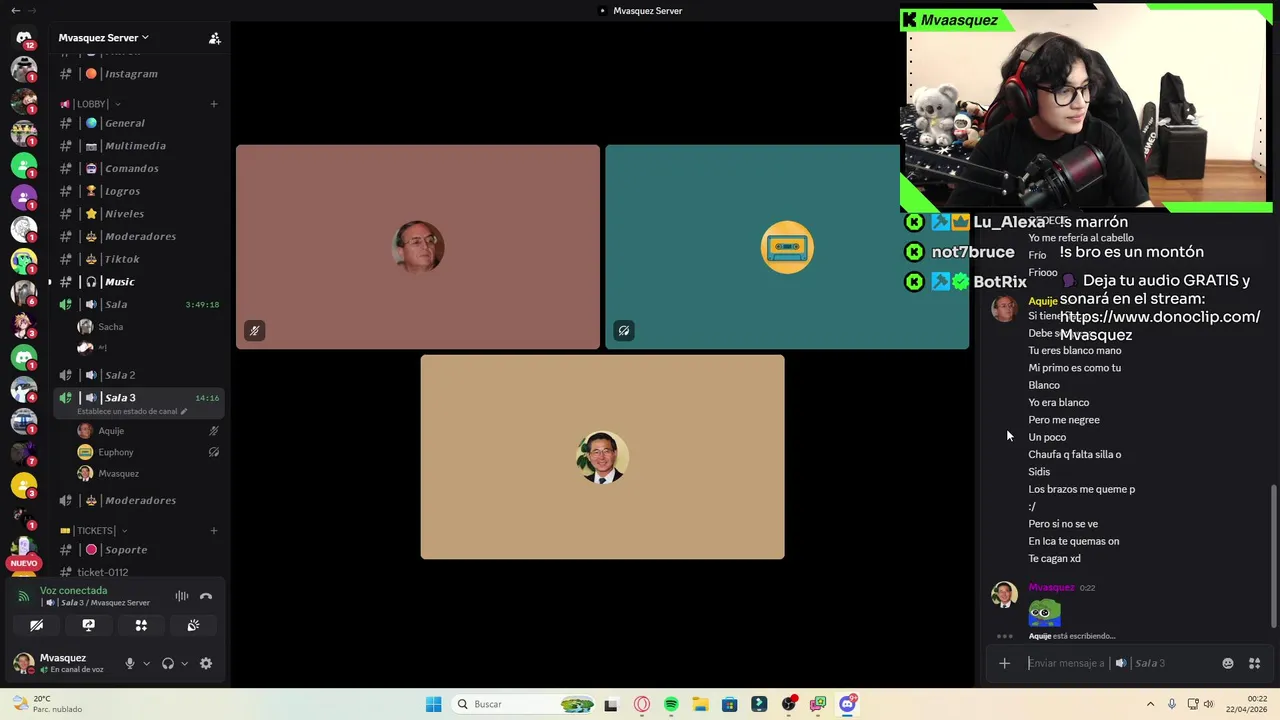Open output device options arrow beside headphones
This screenshot has height=720, width=1280.
[184, 663]
